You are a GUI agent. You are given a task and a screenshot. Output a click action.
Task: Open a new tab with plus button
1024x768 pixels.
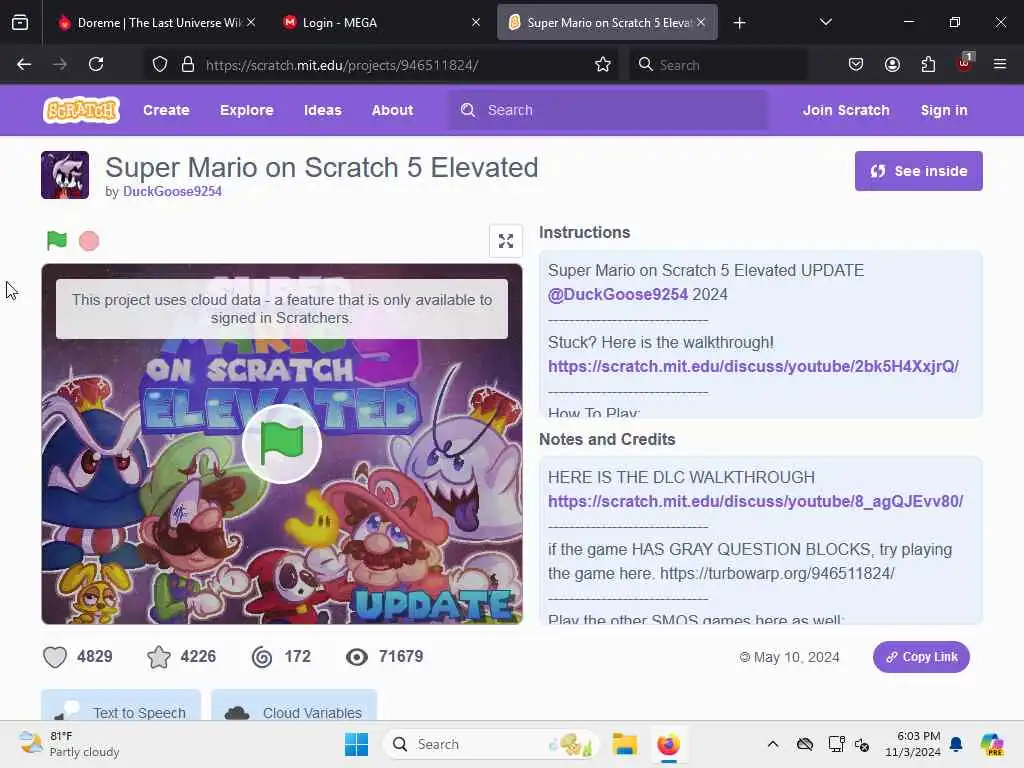pyautogui.click(x=739, y=23)
